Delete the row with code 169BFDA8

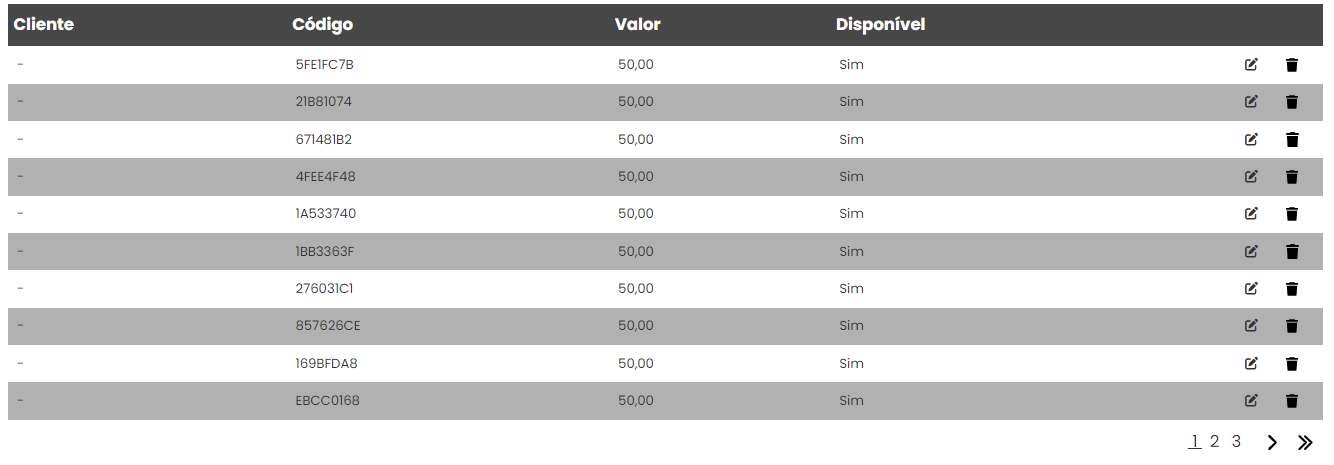1292,364
